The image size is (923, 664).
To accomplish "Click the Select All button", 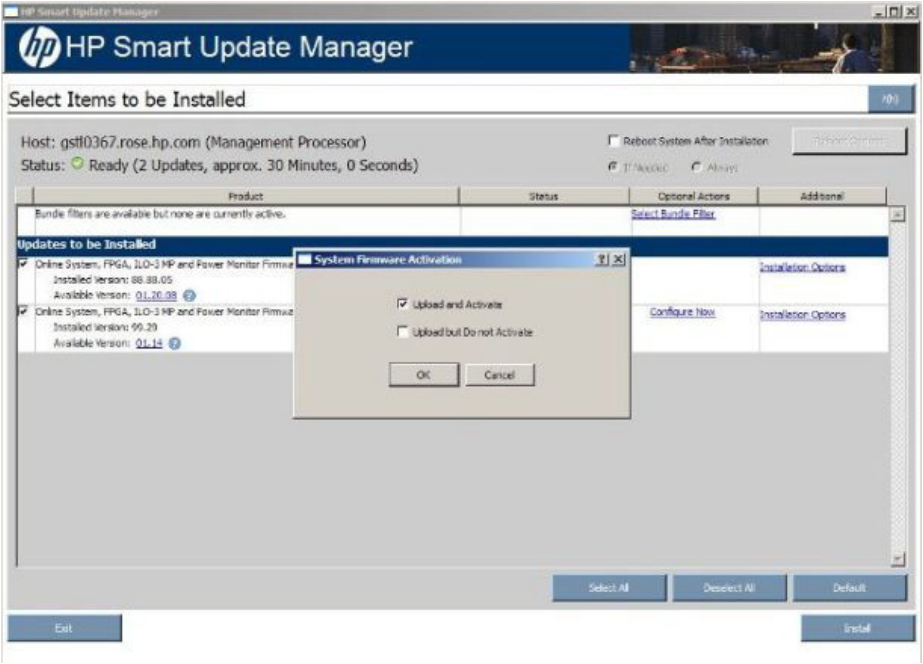I will click(x=609, y=588).
